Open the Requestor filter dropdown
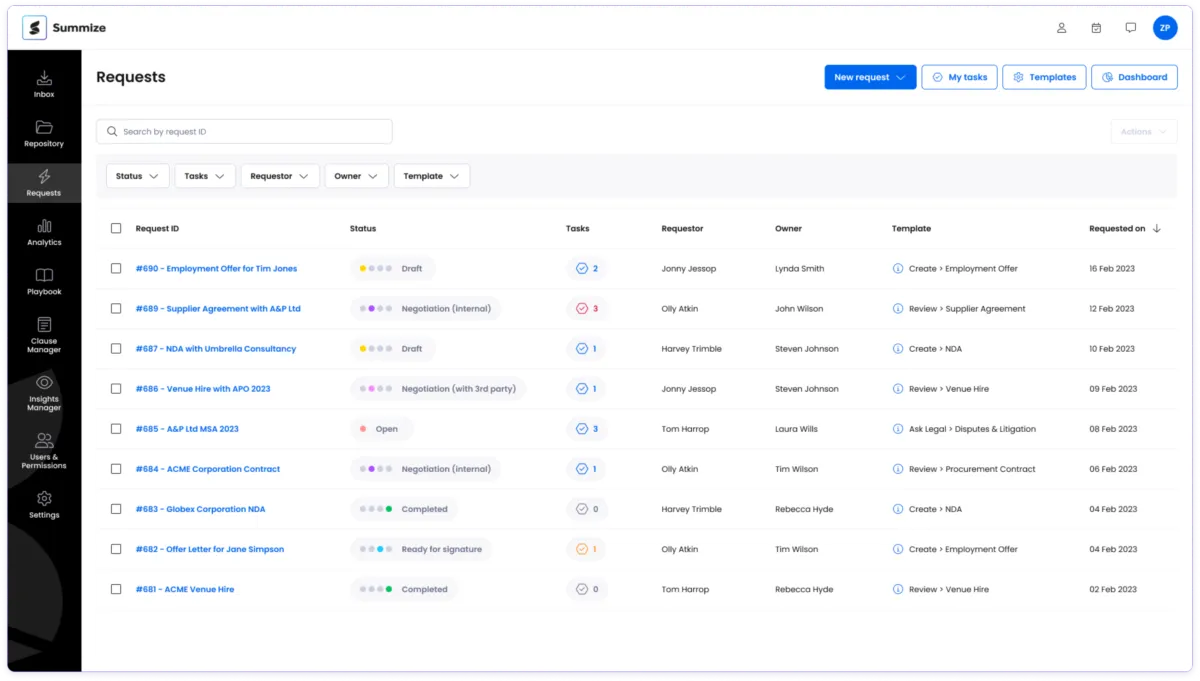 [x=279, y=176]
